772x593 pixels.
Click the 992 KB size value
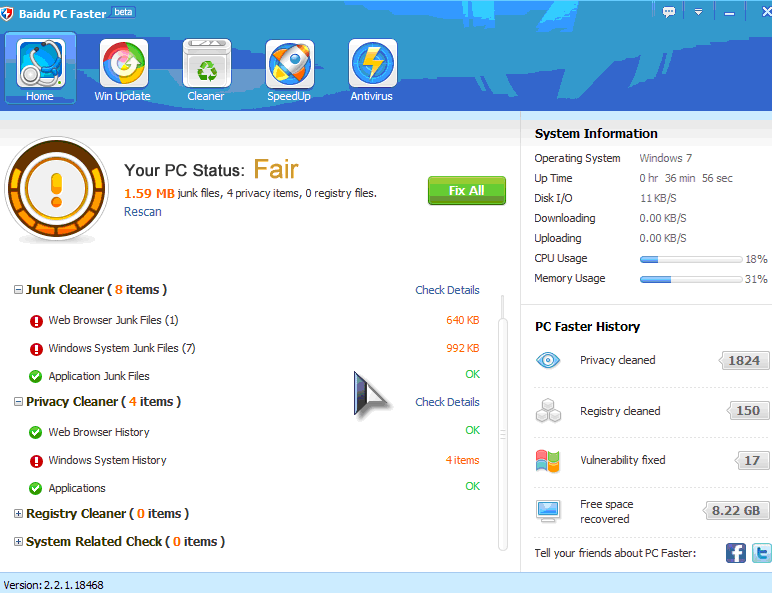(463, 348)
